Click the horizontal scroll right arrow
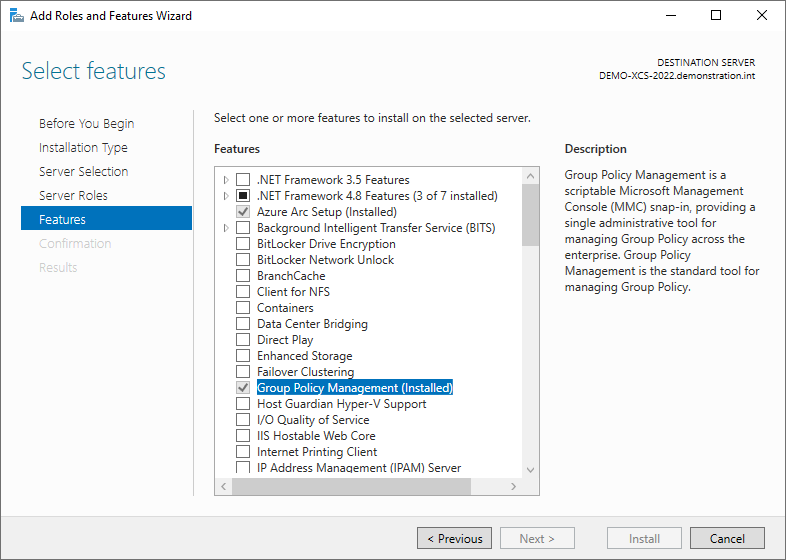Viewport: 786px width, 560px height. coord(513,486)
